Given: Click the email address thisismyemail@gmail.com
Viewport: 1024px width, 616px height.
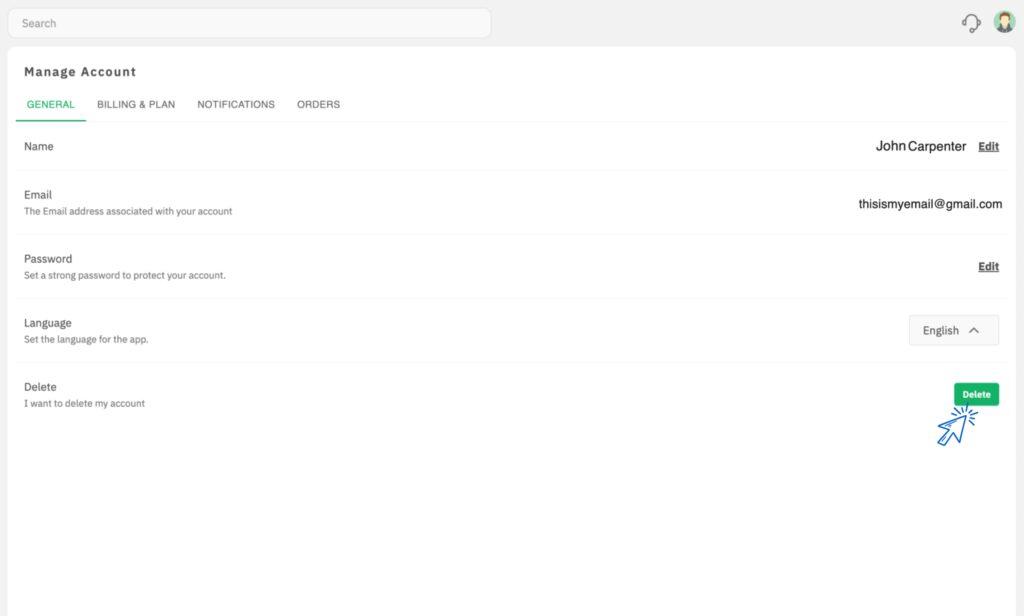Looking at the screenshot, I should click(x=930, y=203).
